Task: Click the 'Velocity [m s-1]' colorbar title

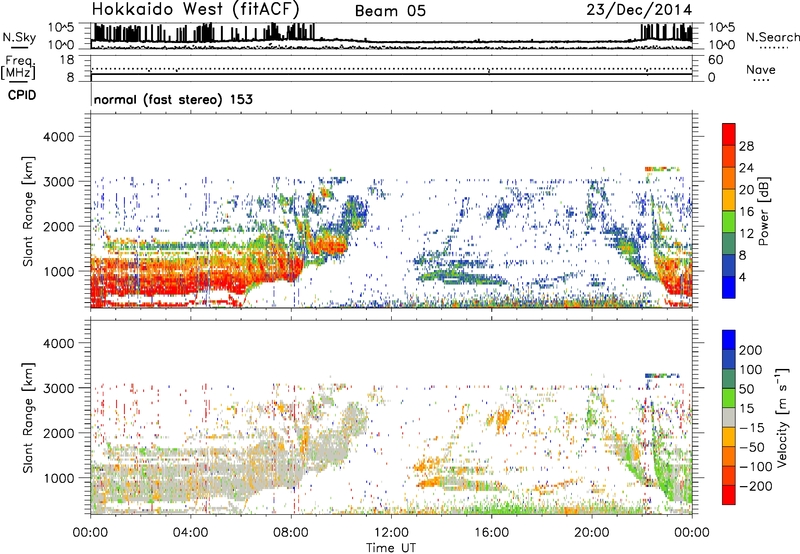Action: pyautogui.click(x=782, y=417)
